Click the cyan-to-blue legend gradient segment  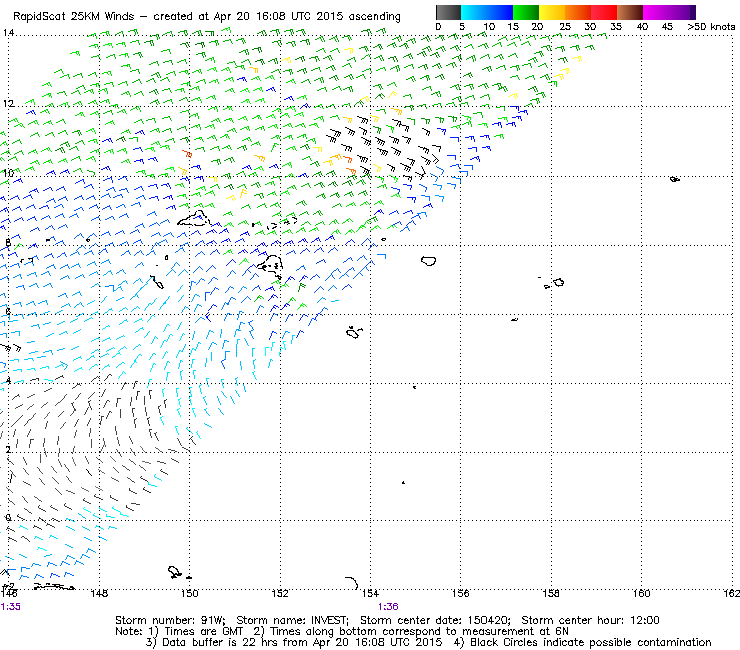point(487,12)
